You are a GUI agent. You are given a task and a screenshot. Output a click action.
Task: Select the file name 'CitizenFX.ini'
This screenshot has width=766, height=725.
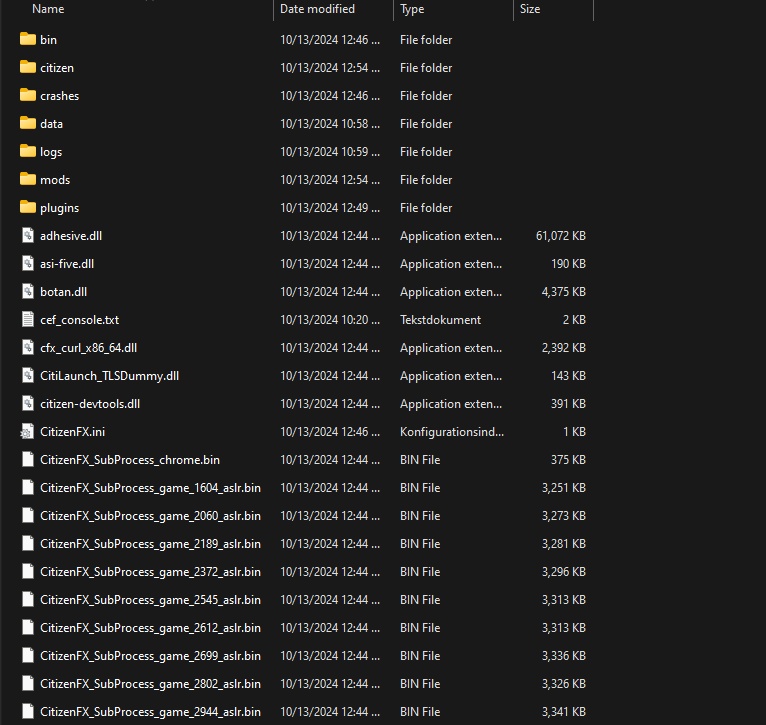(72, 432)
